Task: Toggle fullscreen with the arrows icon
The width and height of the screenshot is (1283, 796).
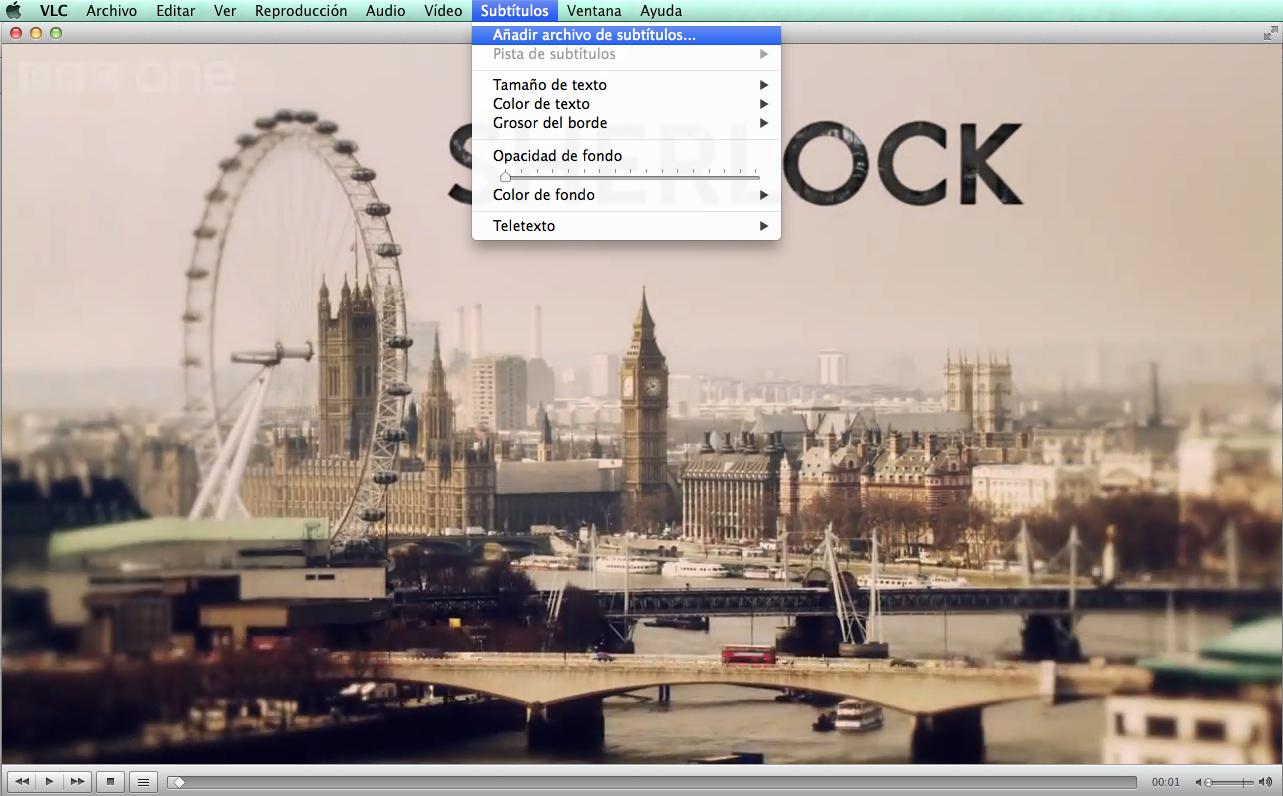Action: click(1270, 33)
